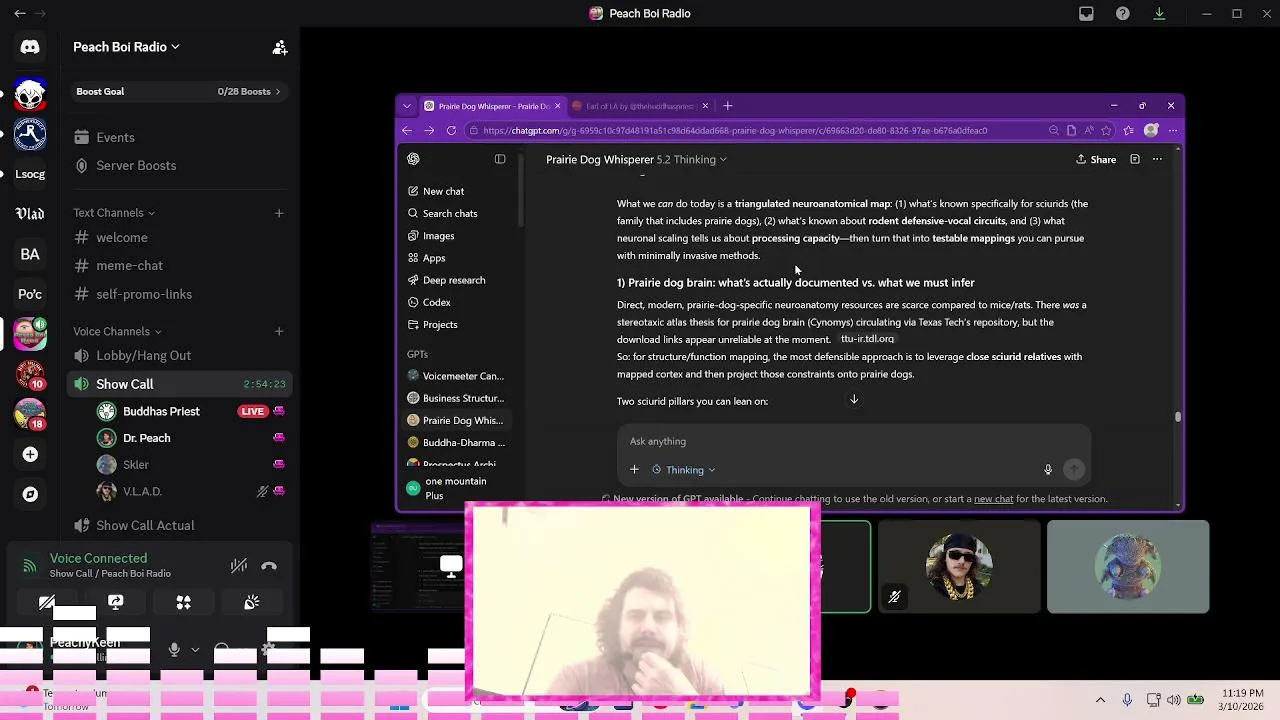The image size is (1280, 720).
Task: Toggle Discord microphone mute
Action: [x=174, y=649]
